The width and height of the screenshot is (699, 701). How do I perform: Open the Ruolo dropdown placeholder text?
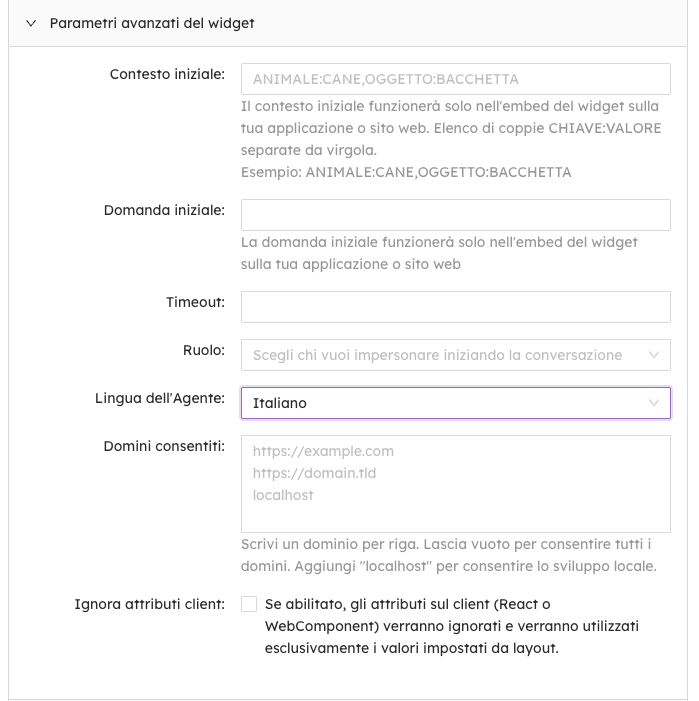(437, 355)
